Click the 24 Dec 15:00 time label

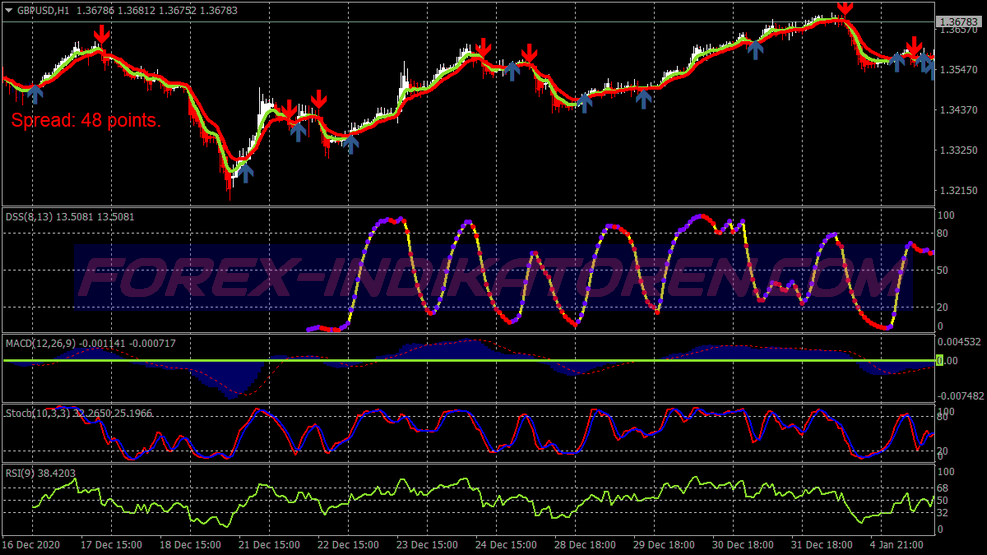506,545
